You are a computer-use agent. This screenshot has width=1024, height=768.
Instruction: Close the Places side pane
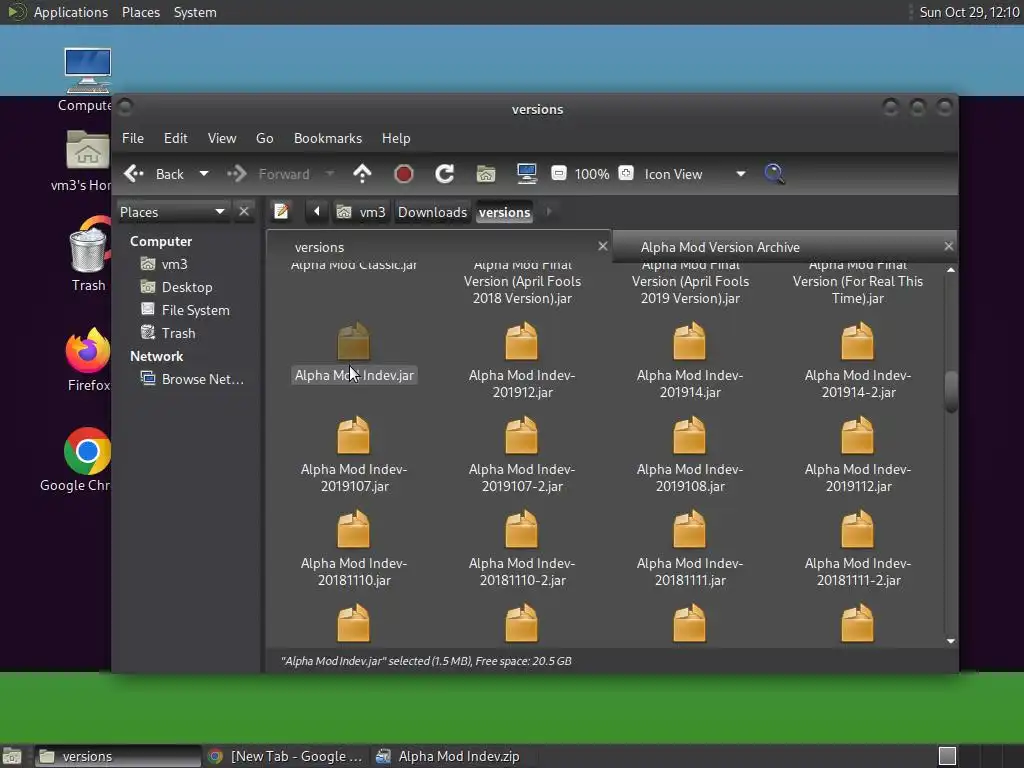[244, 212]
